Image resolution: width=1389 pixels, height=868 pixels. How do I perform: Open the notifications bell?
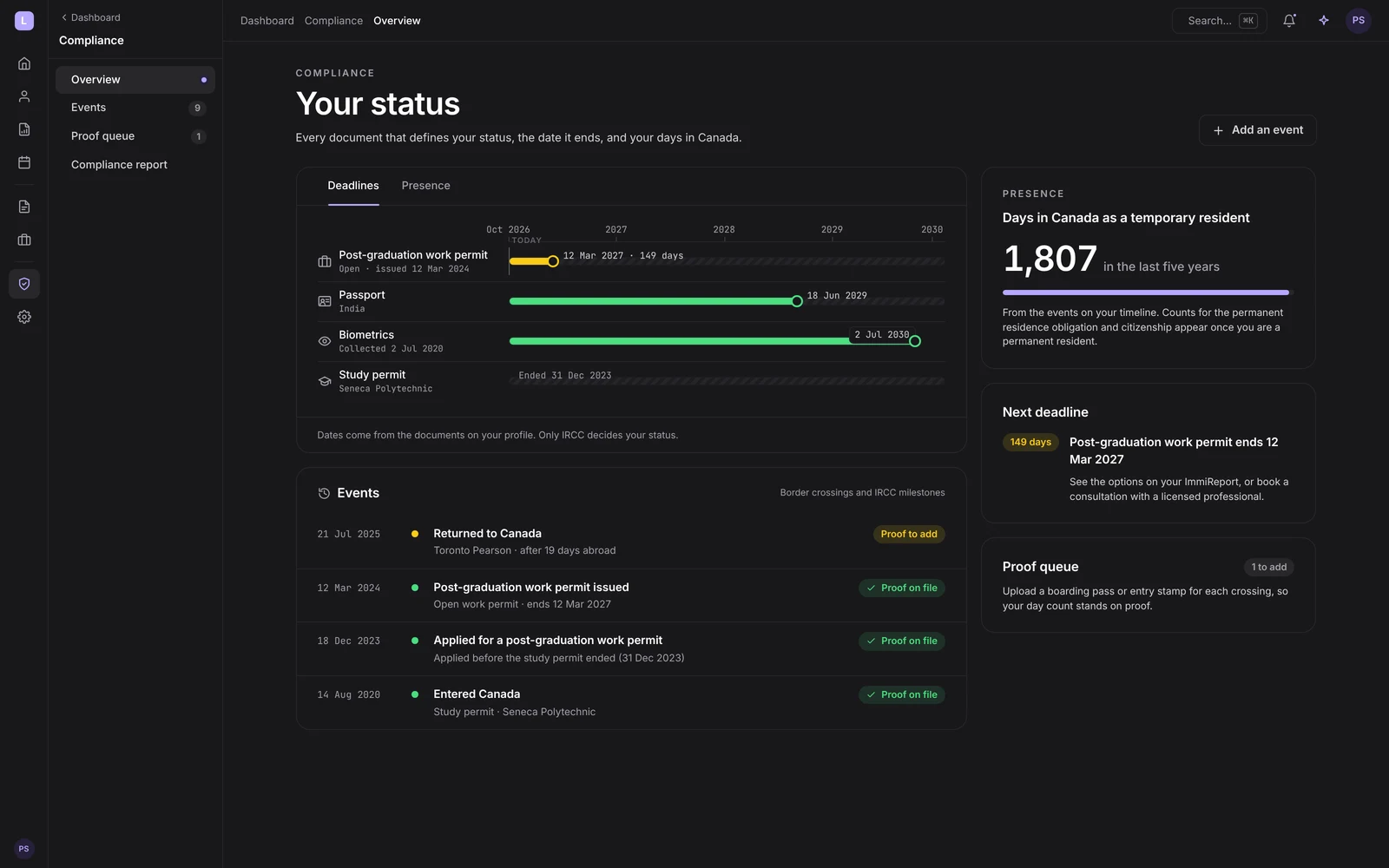1289,20
